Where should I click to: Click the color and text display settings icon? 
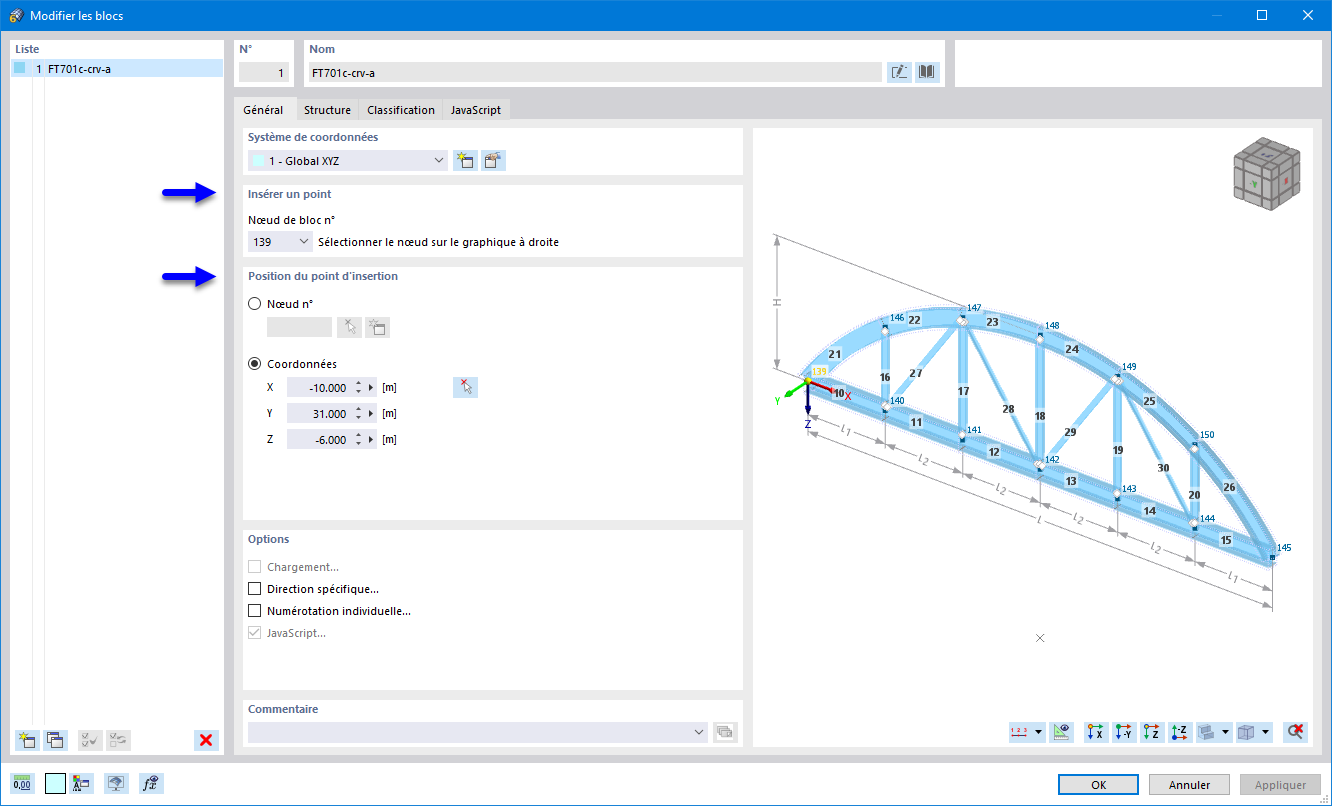click(82, 784)
